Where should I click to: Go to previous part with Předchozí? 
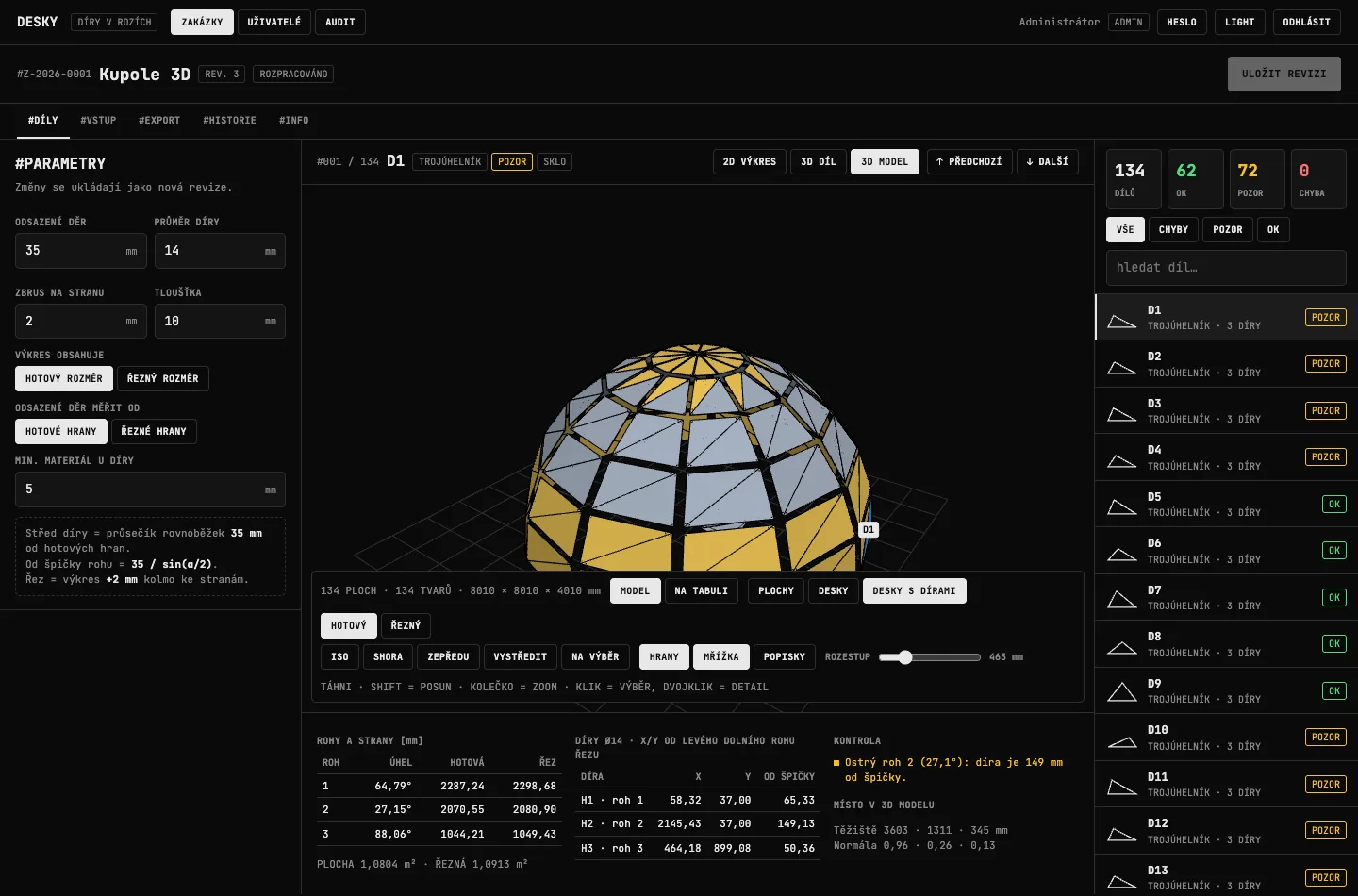[969, 161]
